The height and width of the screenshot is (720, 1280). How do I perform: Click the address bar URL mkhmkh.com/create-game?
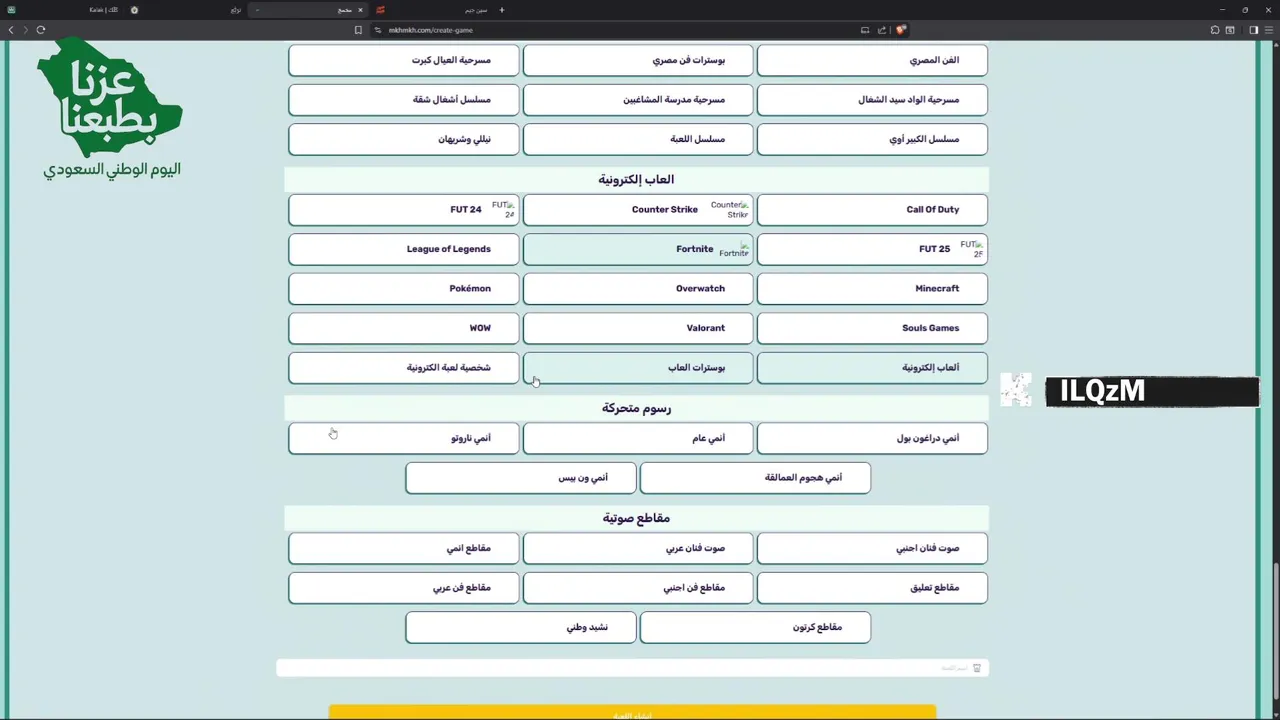(431, 30)
